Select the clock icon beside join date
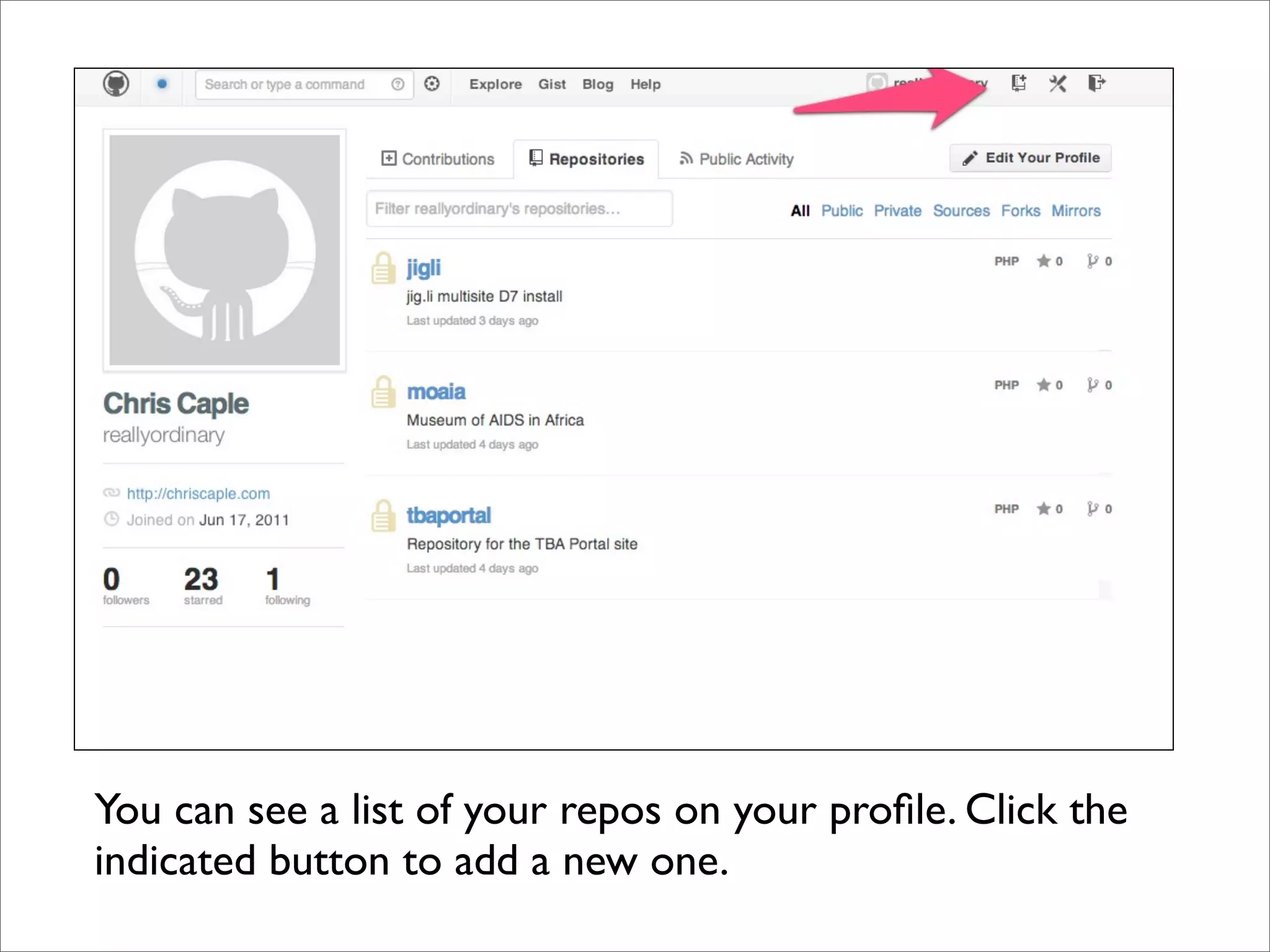 click(x=112, y=519)
